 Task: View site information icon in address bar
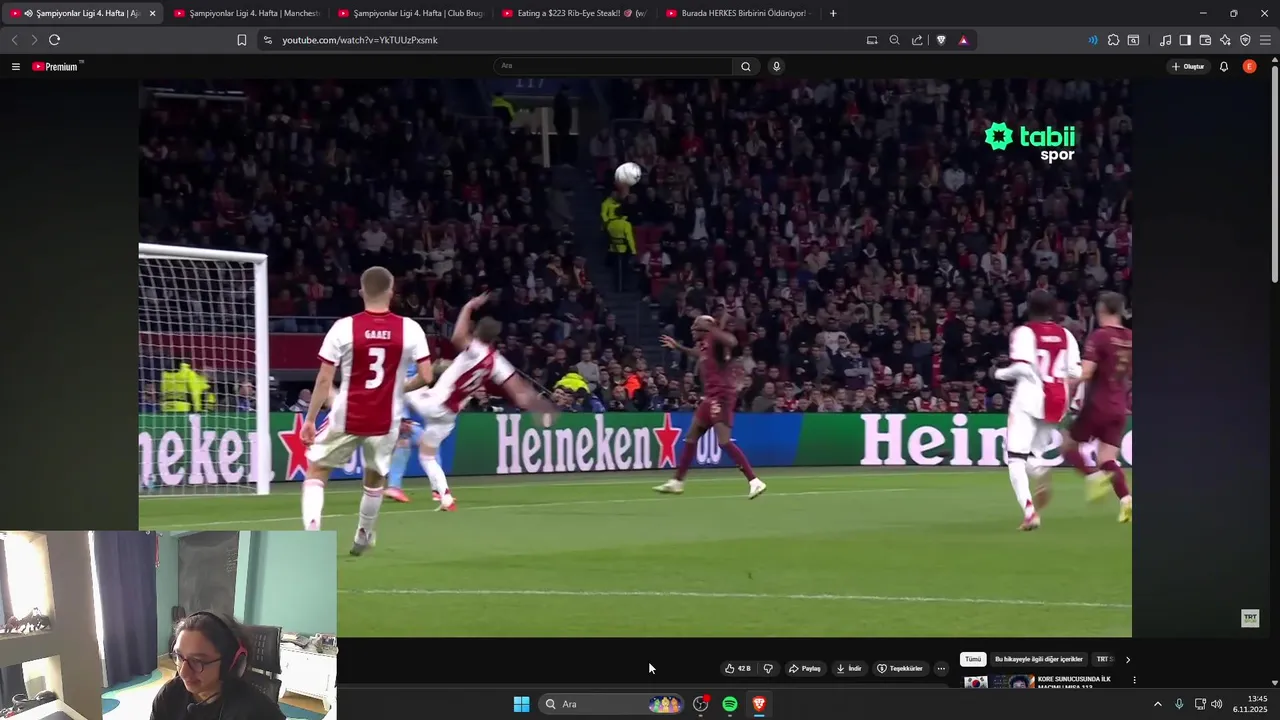point(267,40)
